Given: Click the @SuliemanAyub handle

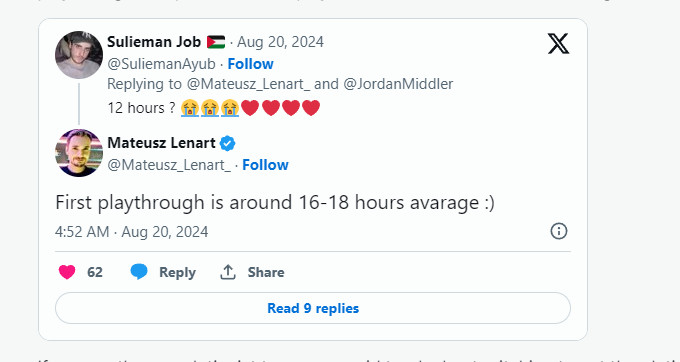Looking at the screenshot, I should pos(161,64).
